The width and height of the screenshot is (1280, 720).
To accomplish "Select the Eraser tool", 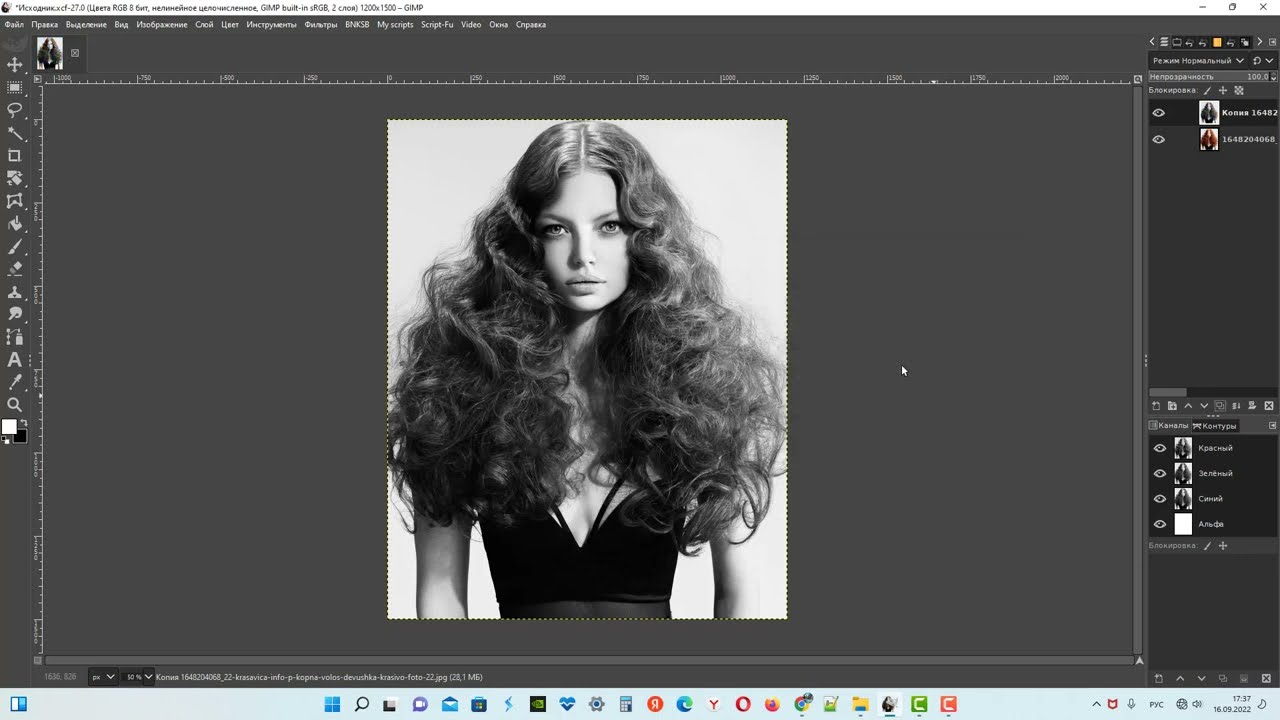I will tap(15, 270).
